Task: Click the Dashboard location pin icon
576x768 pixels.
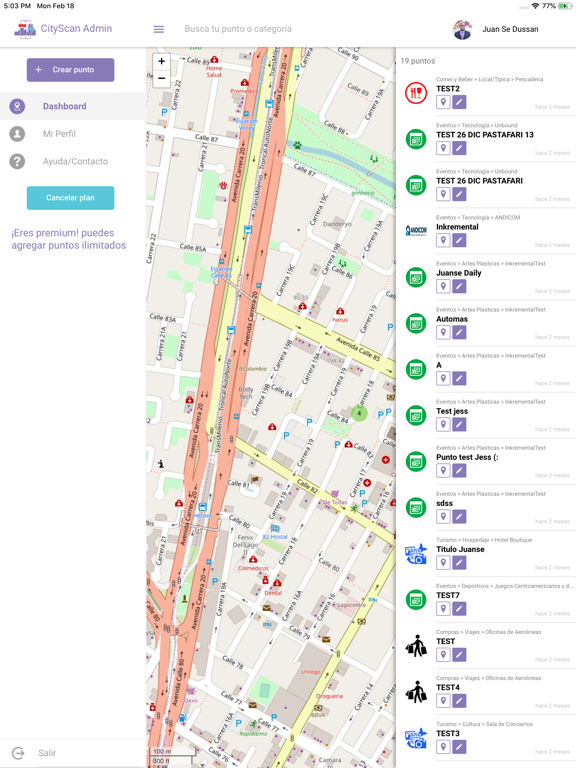Action: click(x=17, y=106)
